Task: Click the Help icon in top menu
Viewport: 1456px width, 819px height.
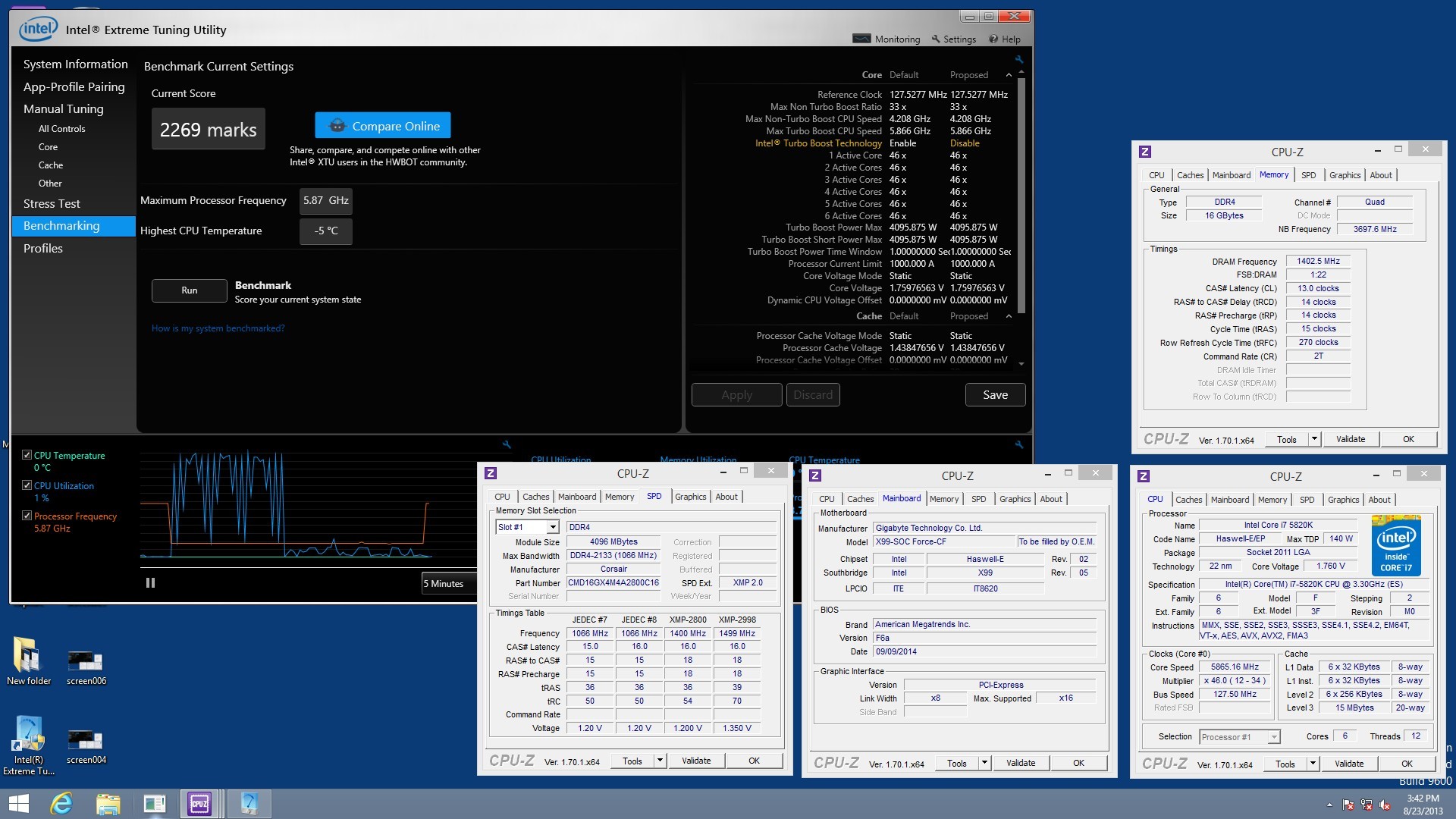Action: coord(1007,39)
